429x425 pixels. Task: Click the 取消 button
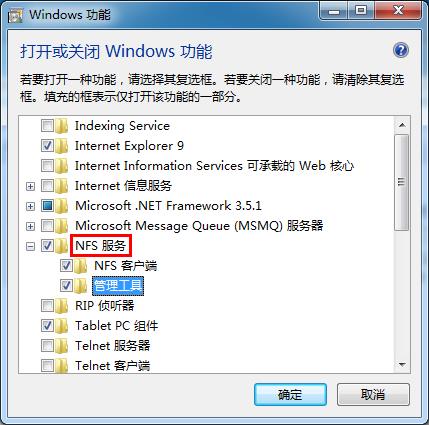(x=373, y=395)
